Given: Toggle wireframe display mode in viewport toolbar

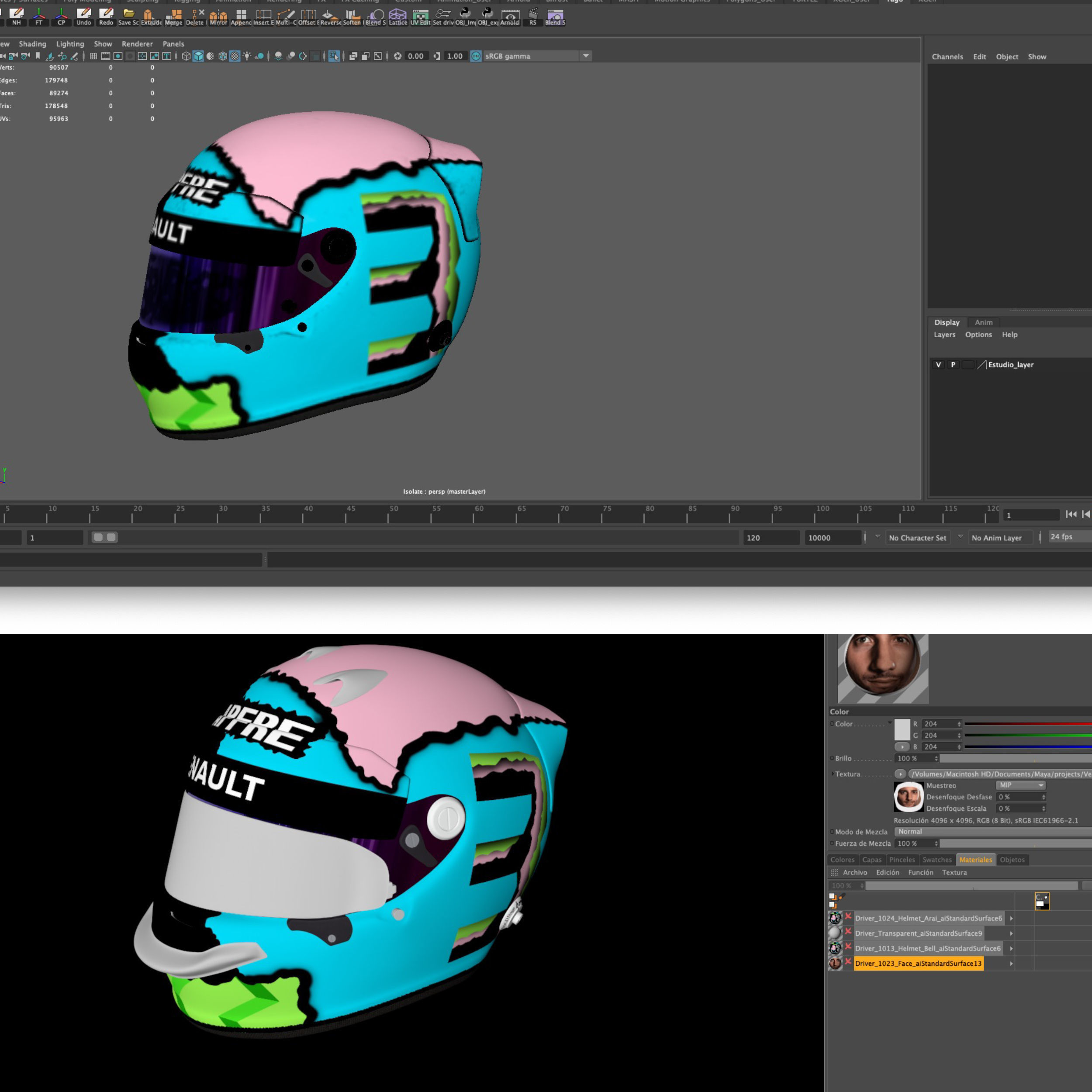Looking at the screenshot, I should coord(186,56).
